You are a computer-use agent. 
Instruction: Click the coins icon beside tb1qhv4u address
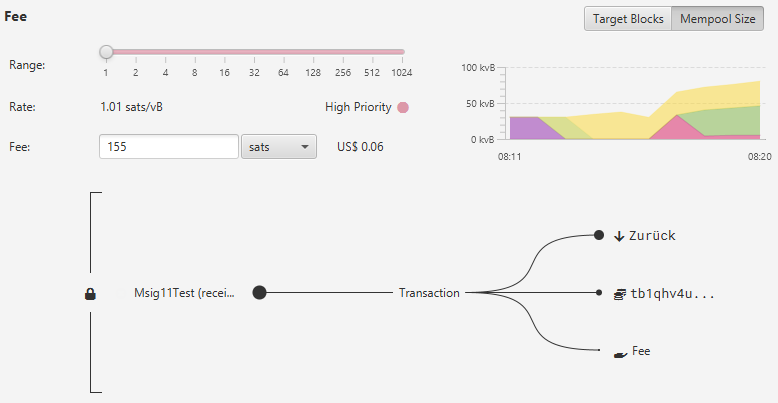click(620, 295)
